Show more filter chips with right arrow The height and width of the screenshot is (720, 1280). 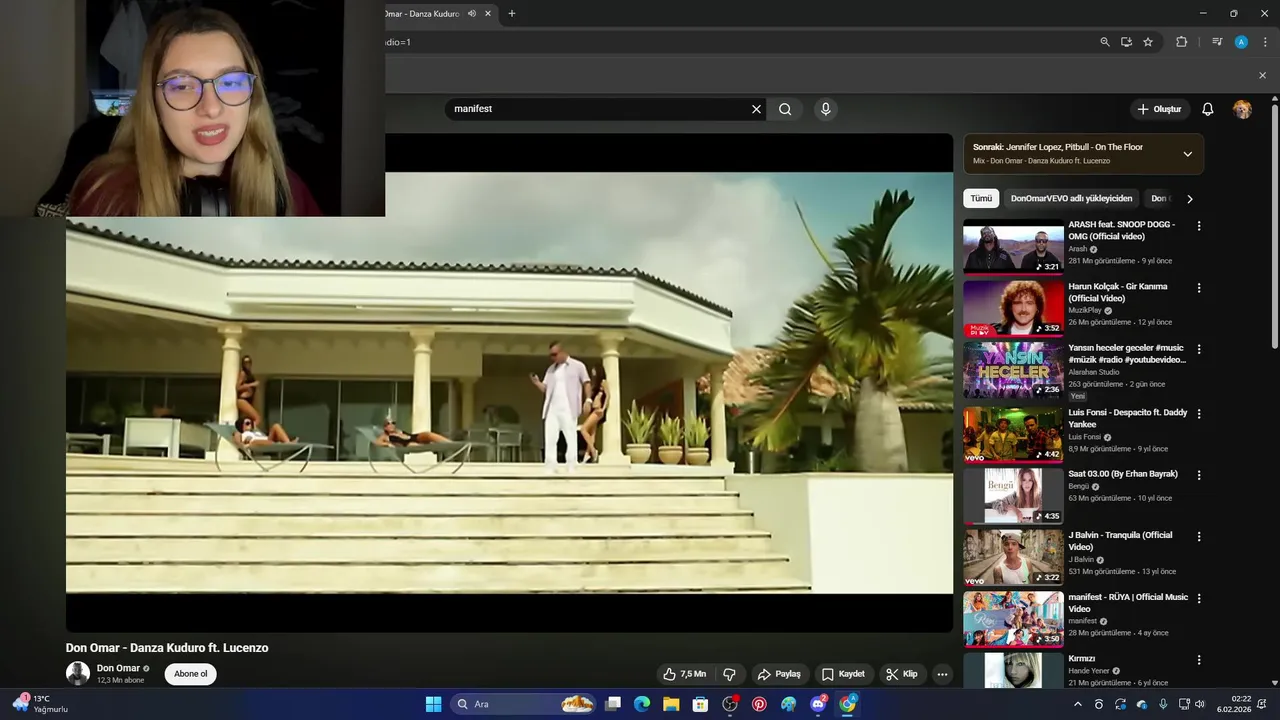(x=1189, y=199)
